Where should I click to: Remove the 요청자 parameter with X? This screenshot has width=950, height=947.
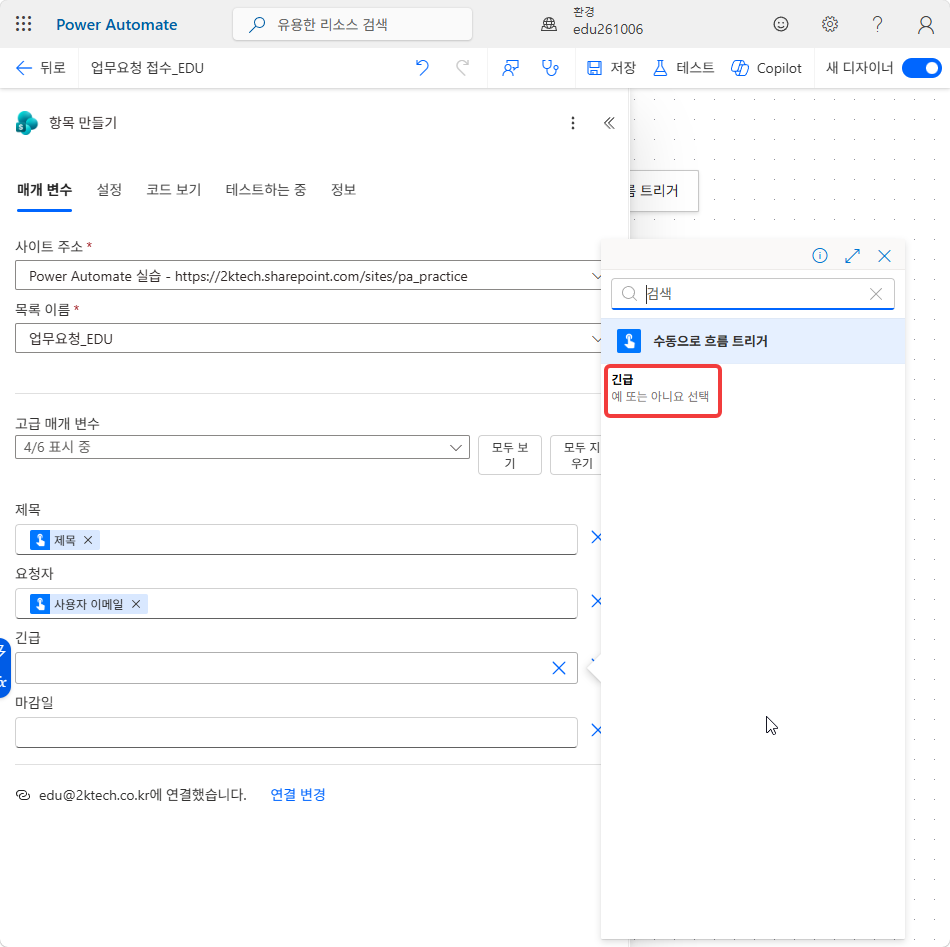click(x=596, y=601)
